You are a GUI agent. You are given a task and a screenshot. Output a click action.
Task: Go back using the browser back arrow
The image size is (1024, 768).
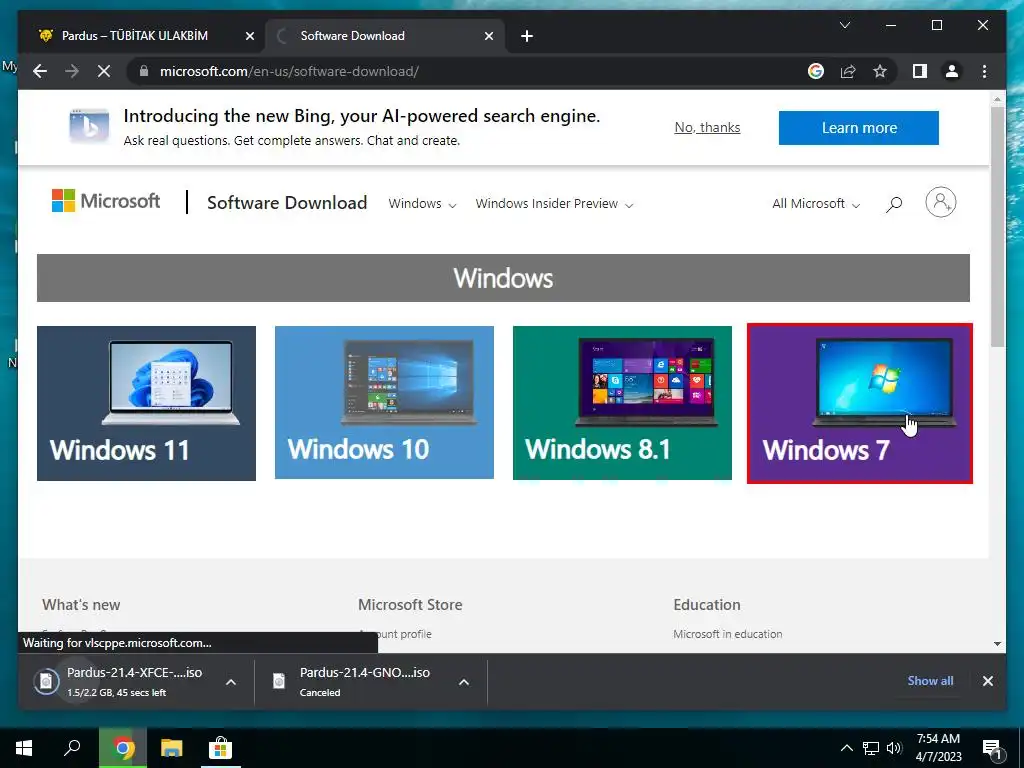click(x=40, y=71)
